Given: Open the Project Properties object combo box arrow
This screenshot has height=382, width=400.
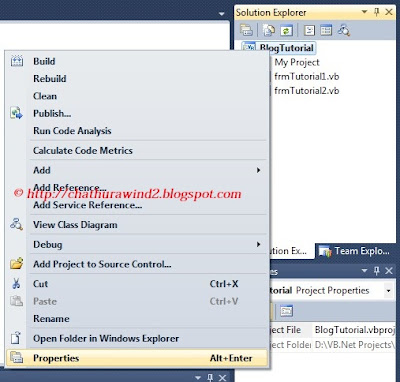Looking at the screenshot, I should pyautogui.click(x=388, y=291).
